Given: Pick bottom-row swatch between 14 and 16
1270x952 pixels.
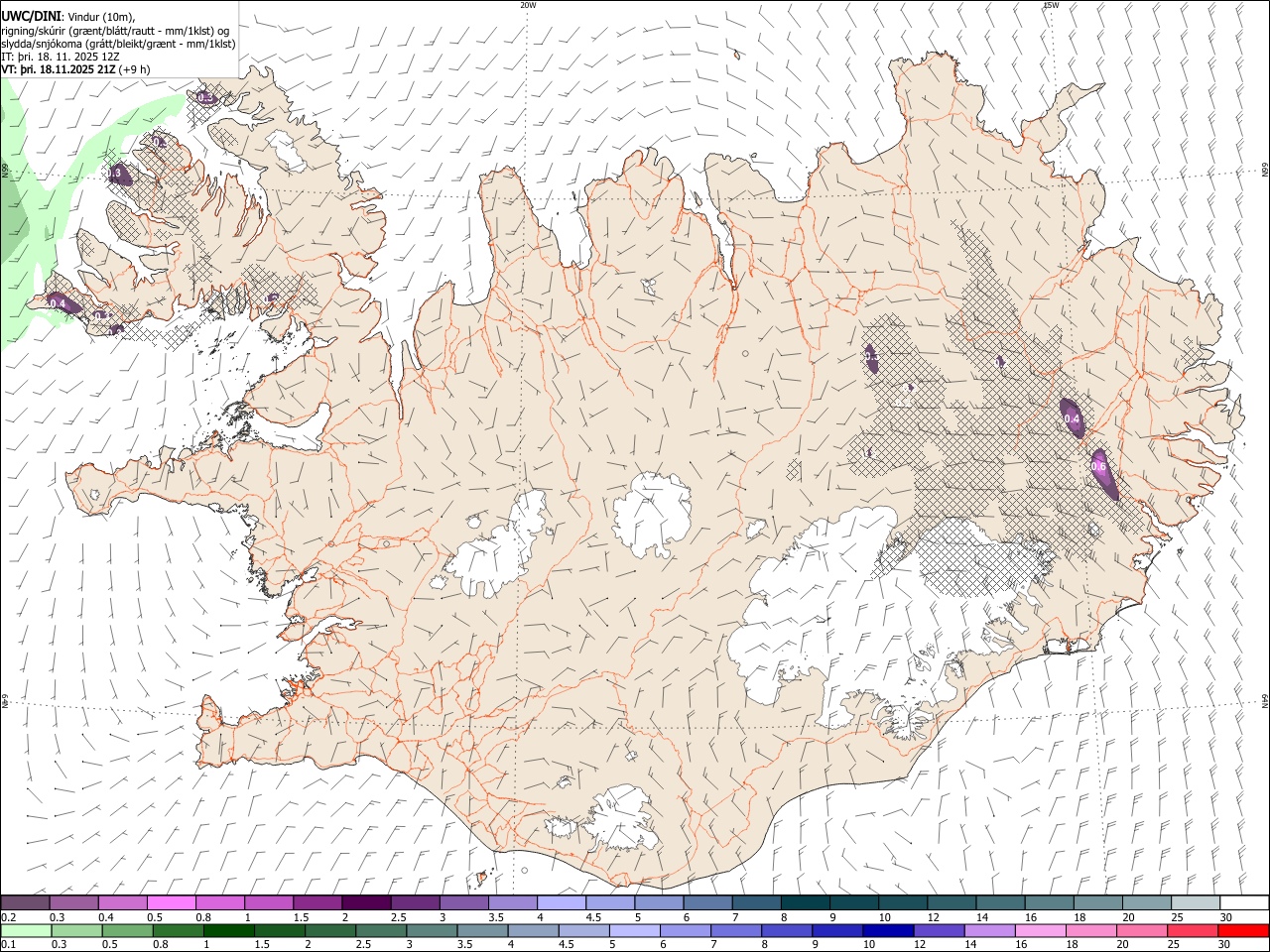Looking at the screenshot, I should pos(992,930).
